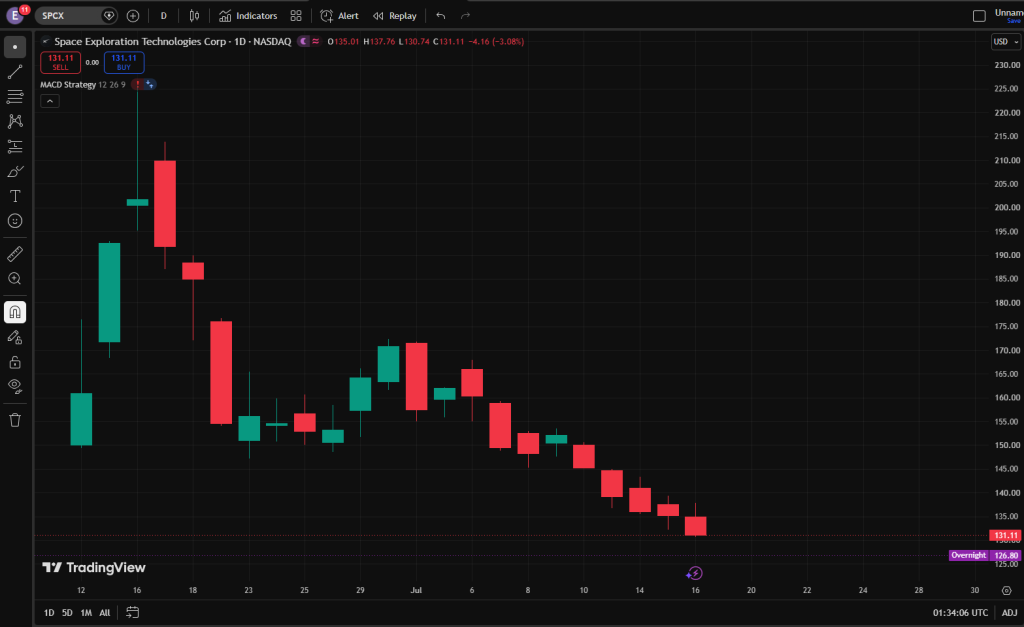This screenshot has width=1024, height=627.
Task: Select the brush drawing tool
Action: pyautogui.click(x=15, y=171)
